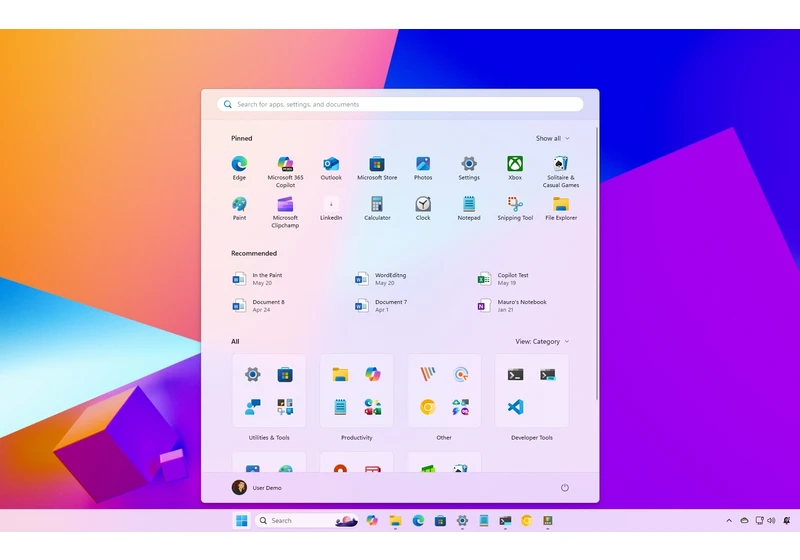Open striped-lines app icon in Other group
This screenshot has width=800, height=560.
[x=428, y=374]
